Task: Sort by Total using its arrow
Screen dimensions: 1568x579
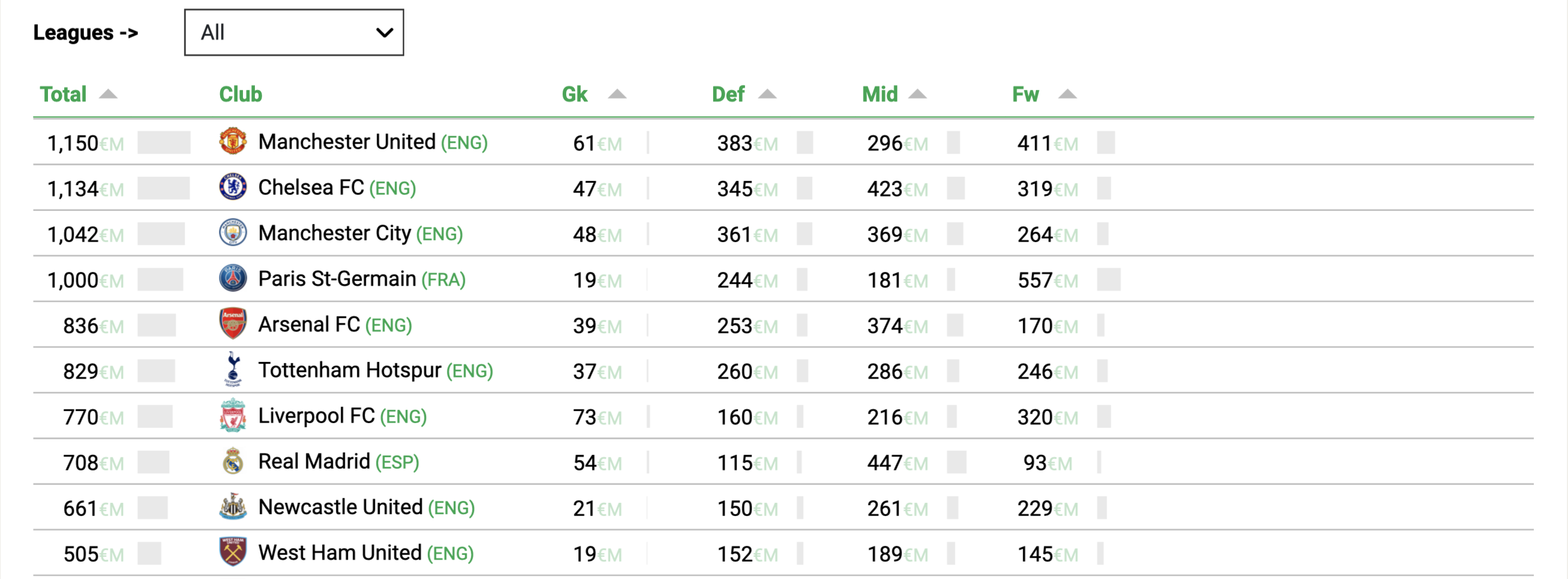Action: pyautogui.click(x=109, y=94)
